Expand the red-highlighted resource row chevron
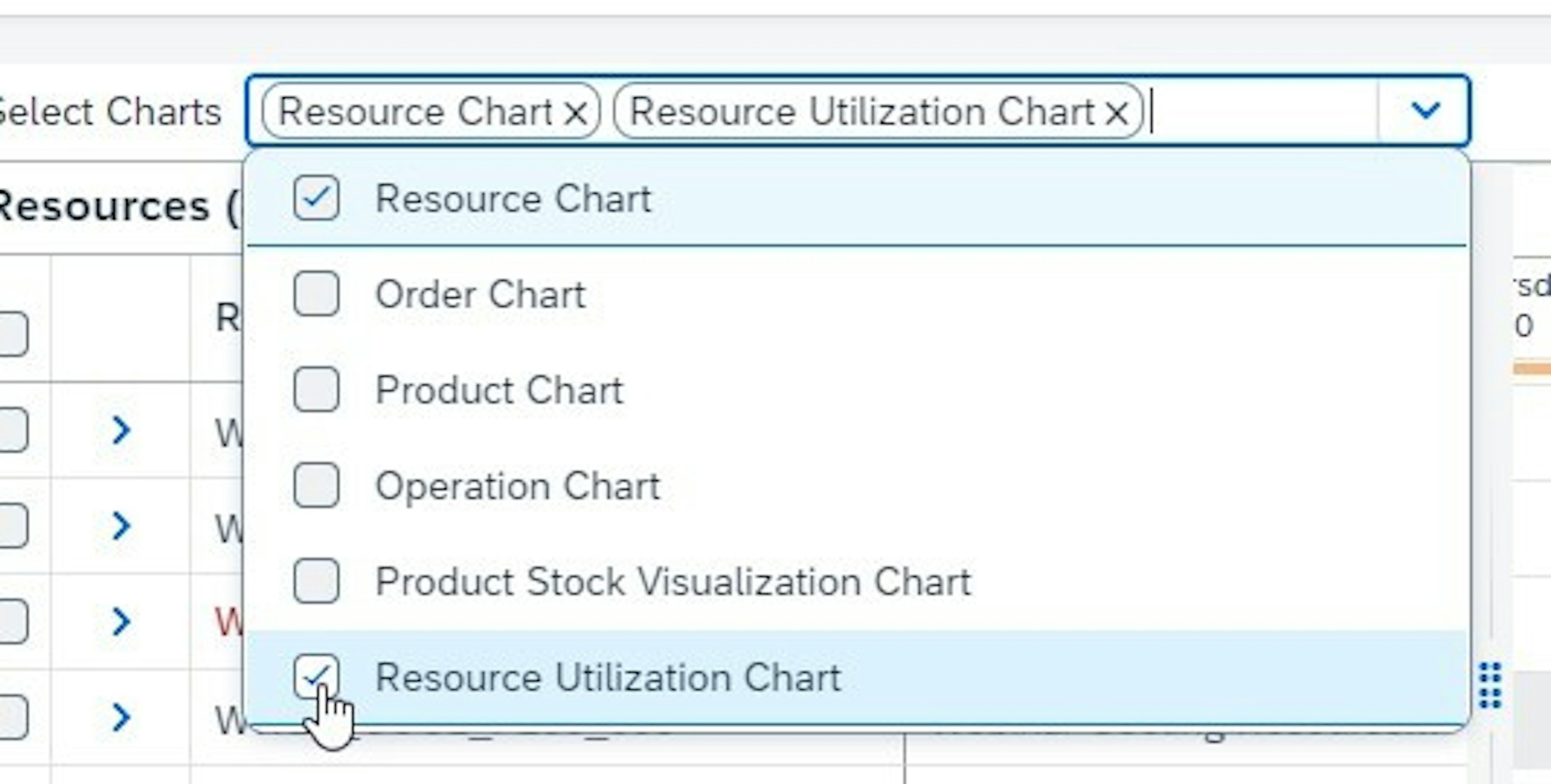1551x784 pixels. (121, 622)
